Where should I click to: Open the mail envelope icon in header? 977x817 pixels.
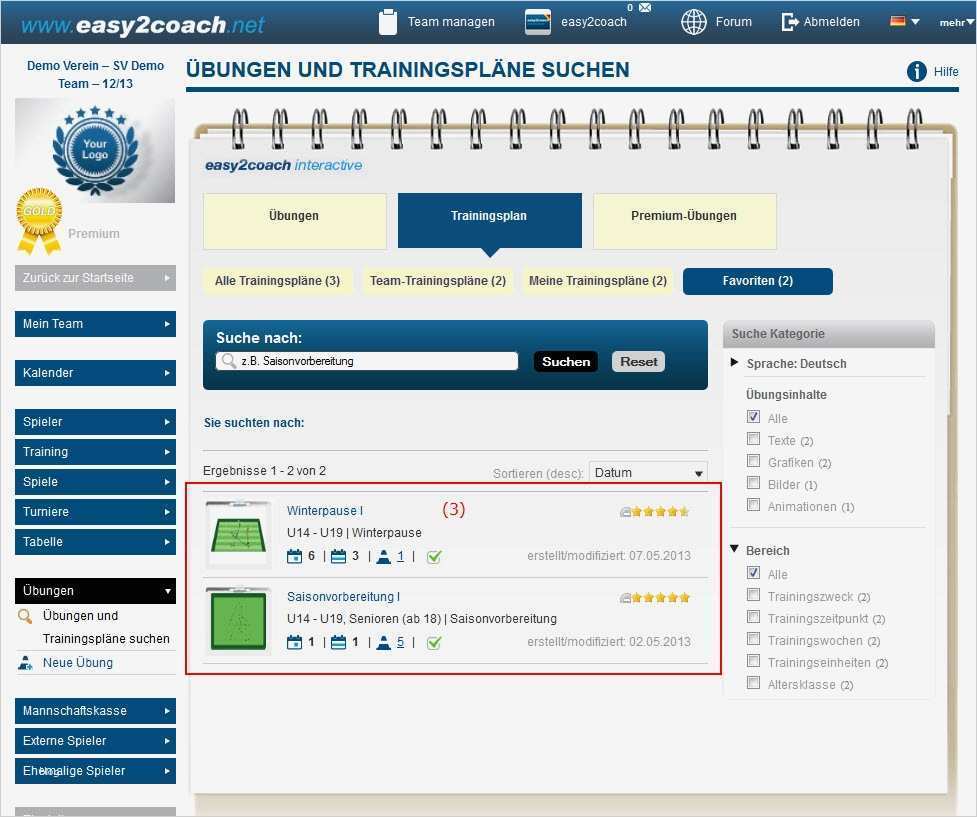click(645, 7)
